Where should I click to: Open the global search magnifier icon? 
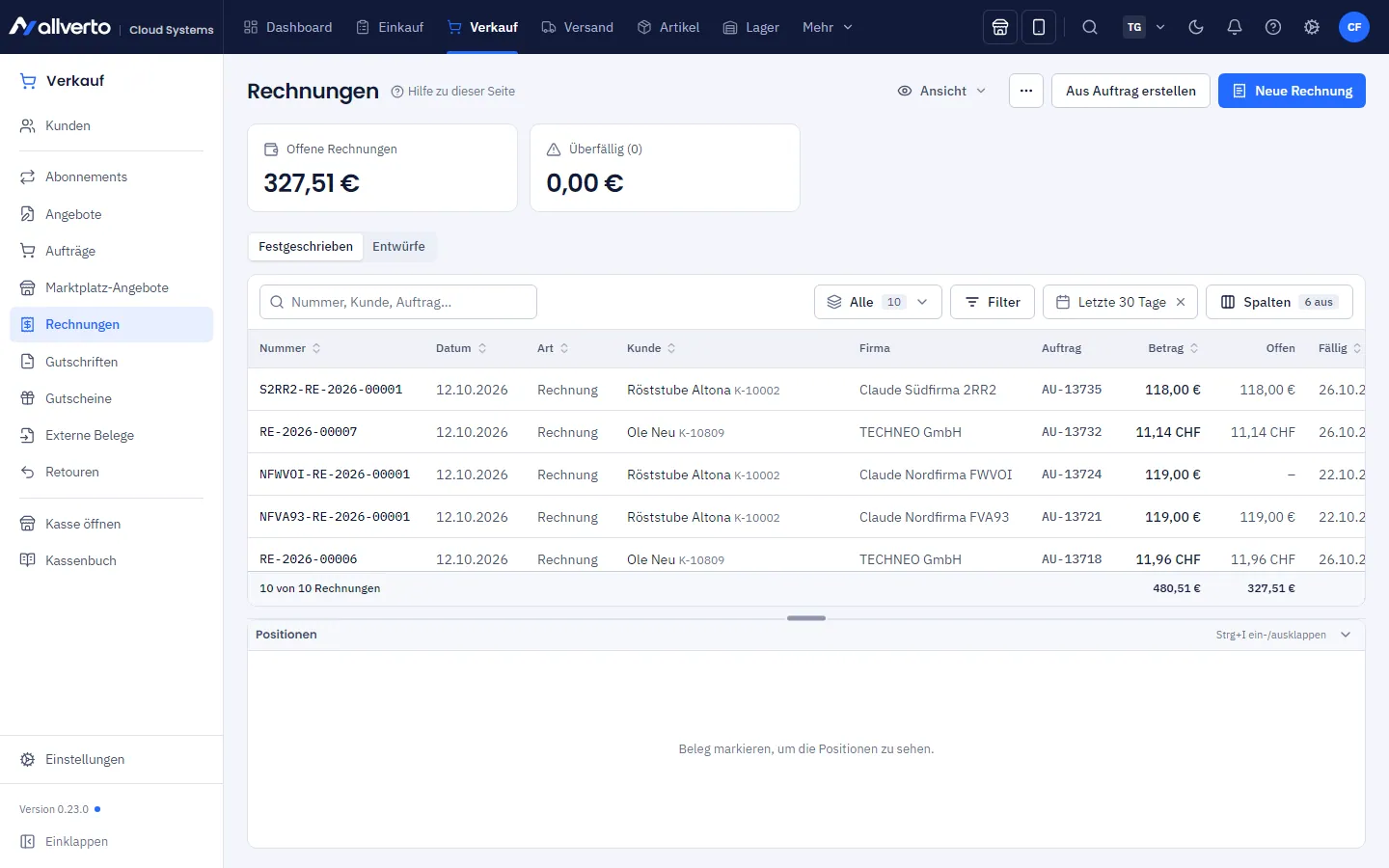pos(1090,27)
